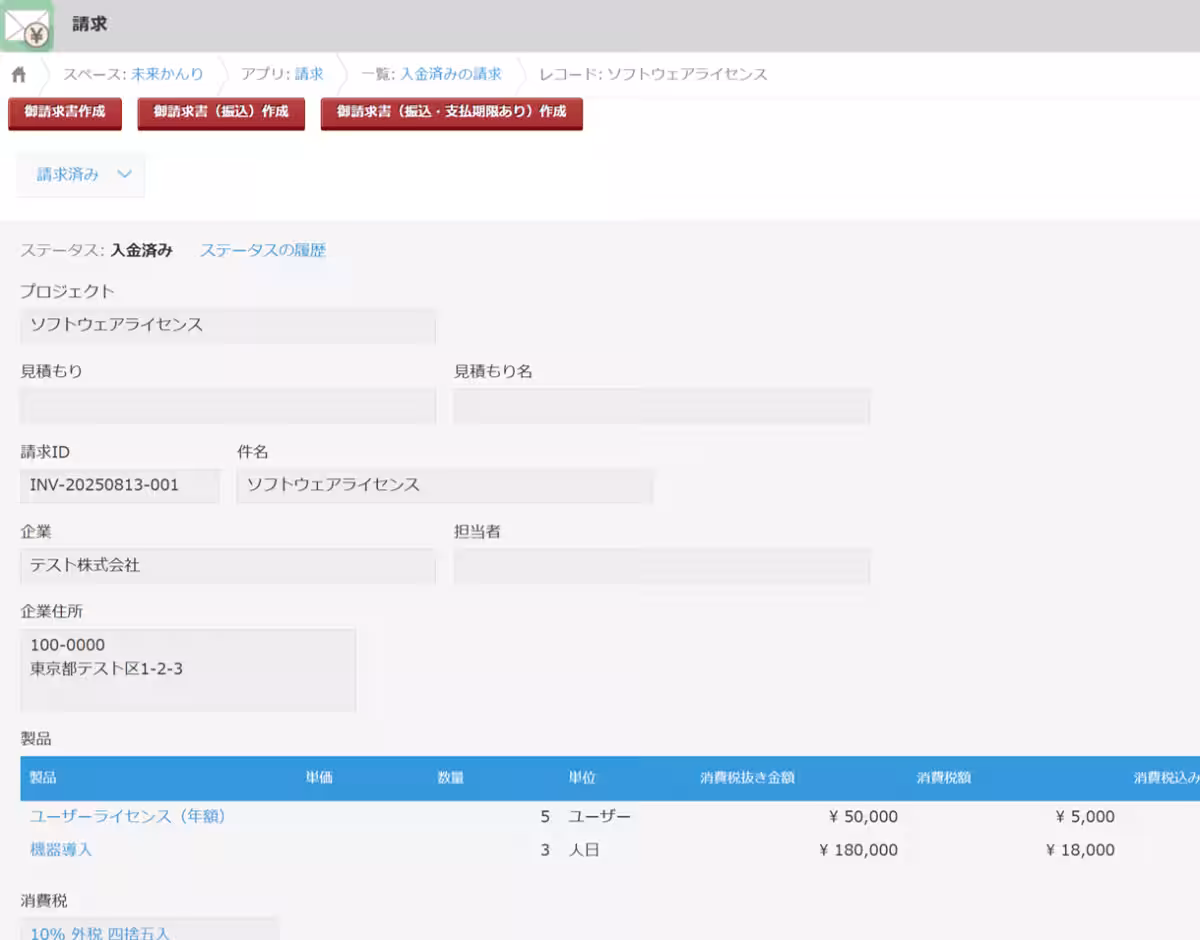
Task: Click the 件名 subject field
Action: (444, 486)
